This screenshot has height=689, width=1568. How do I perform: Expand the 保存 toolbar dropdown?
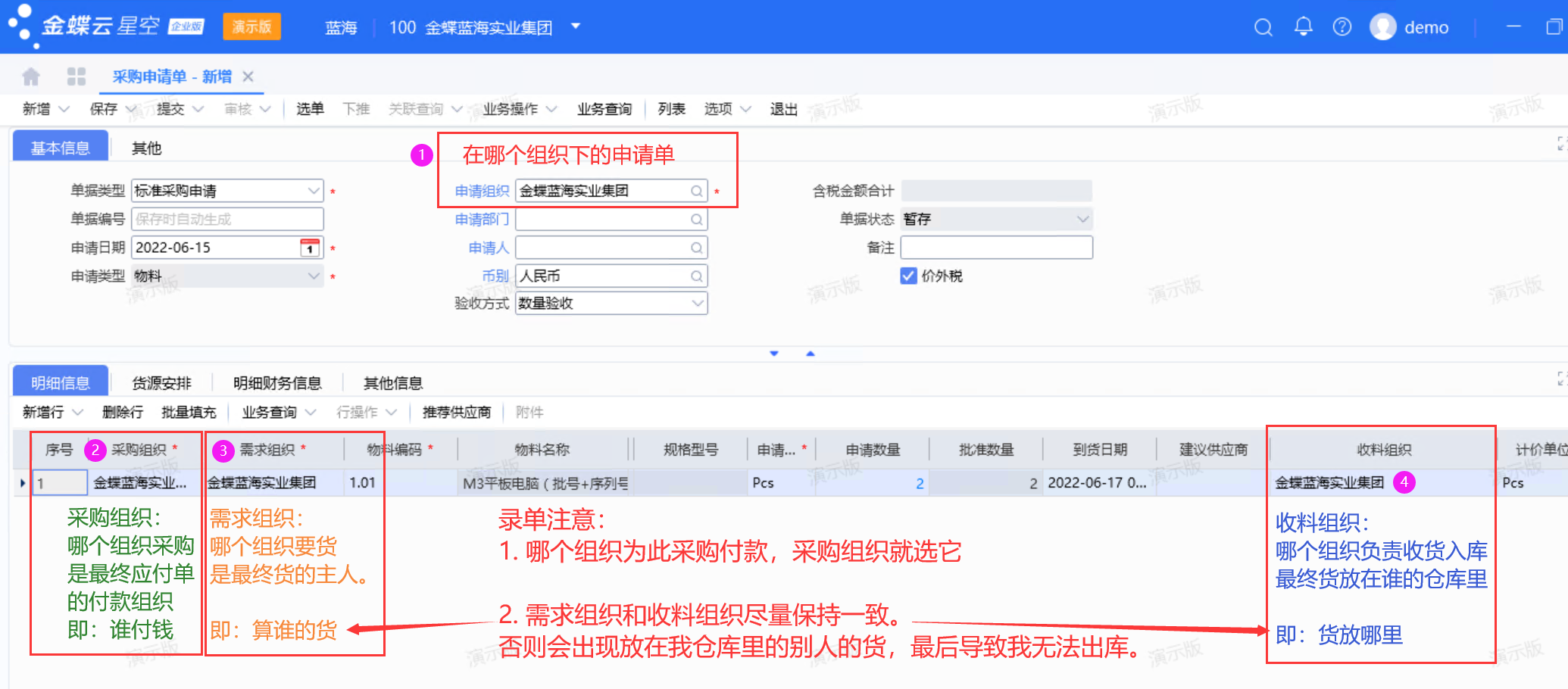(130, 109)
